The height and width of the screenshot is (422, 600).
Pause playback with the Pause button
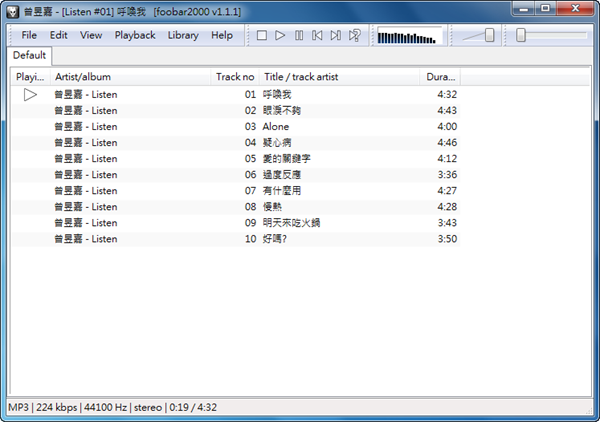299,36
